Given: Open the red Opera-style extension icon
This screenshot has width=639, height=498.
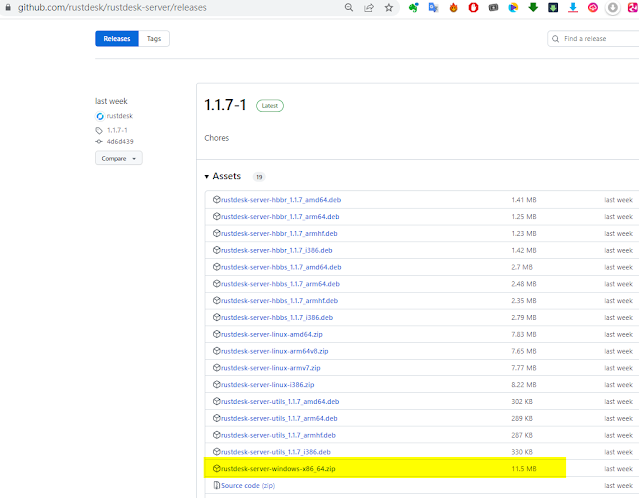Looking at the screenshot, I should [x=473, y=7].
